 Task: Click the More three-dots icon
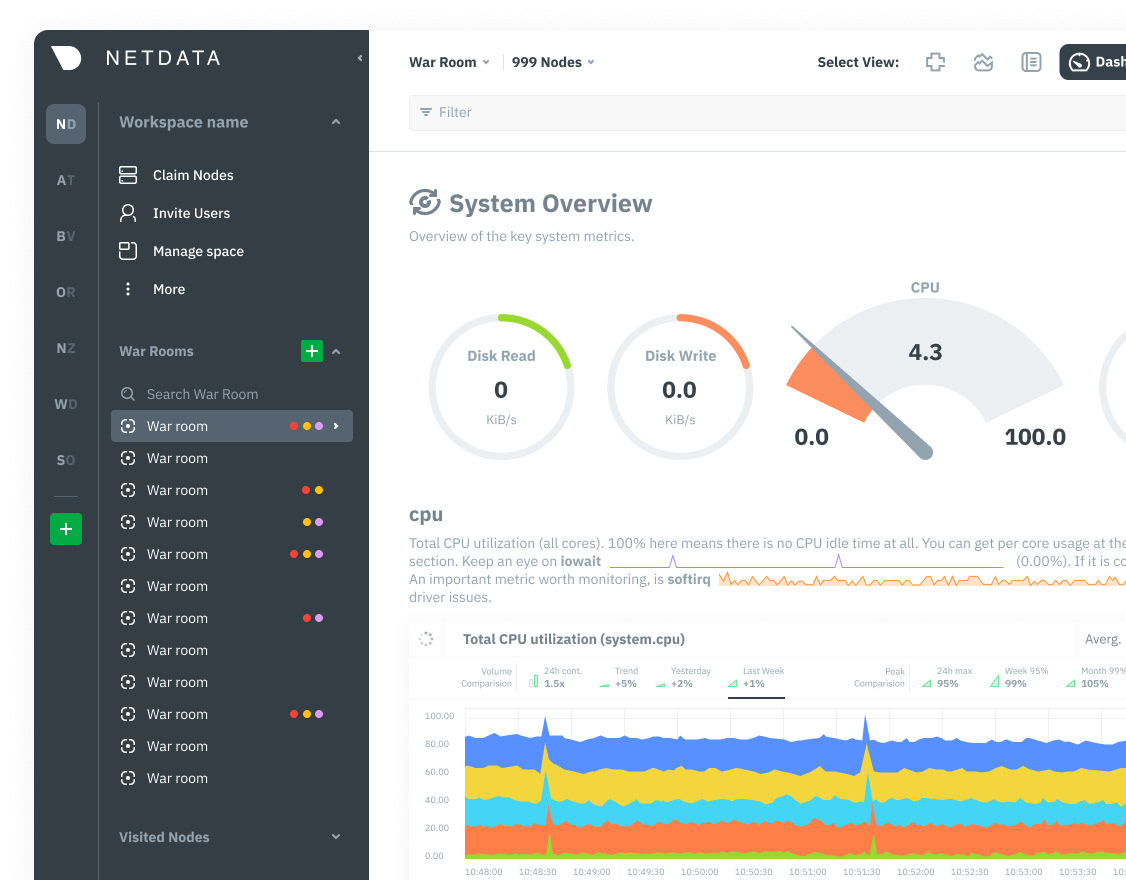click(x=128, y=289)
